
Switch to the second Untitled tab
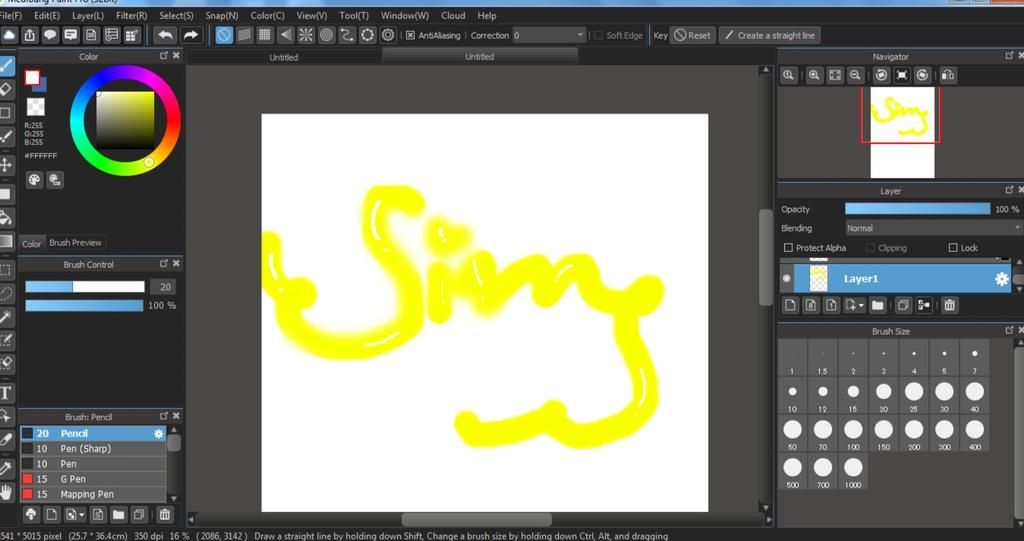click(x=479, y=57)
